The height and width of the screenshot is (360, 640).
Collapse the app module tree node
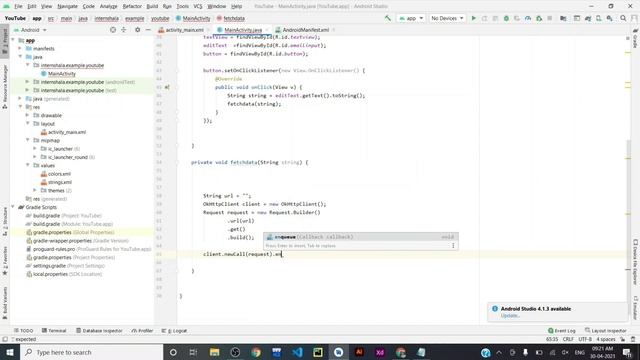(x=13, y=40)
